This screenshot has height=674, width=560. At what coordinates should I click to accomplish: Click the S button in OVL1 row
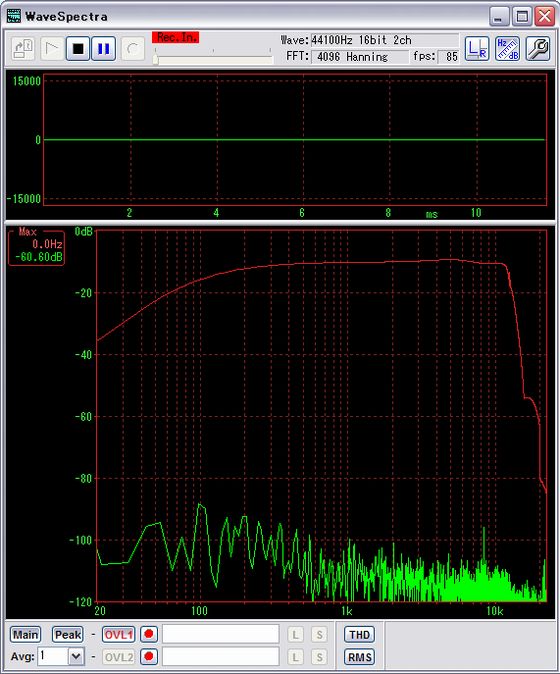point(319,634)
